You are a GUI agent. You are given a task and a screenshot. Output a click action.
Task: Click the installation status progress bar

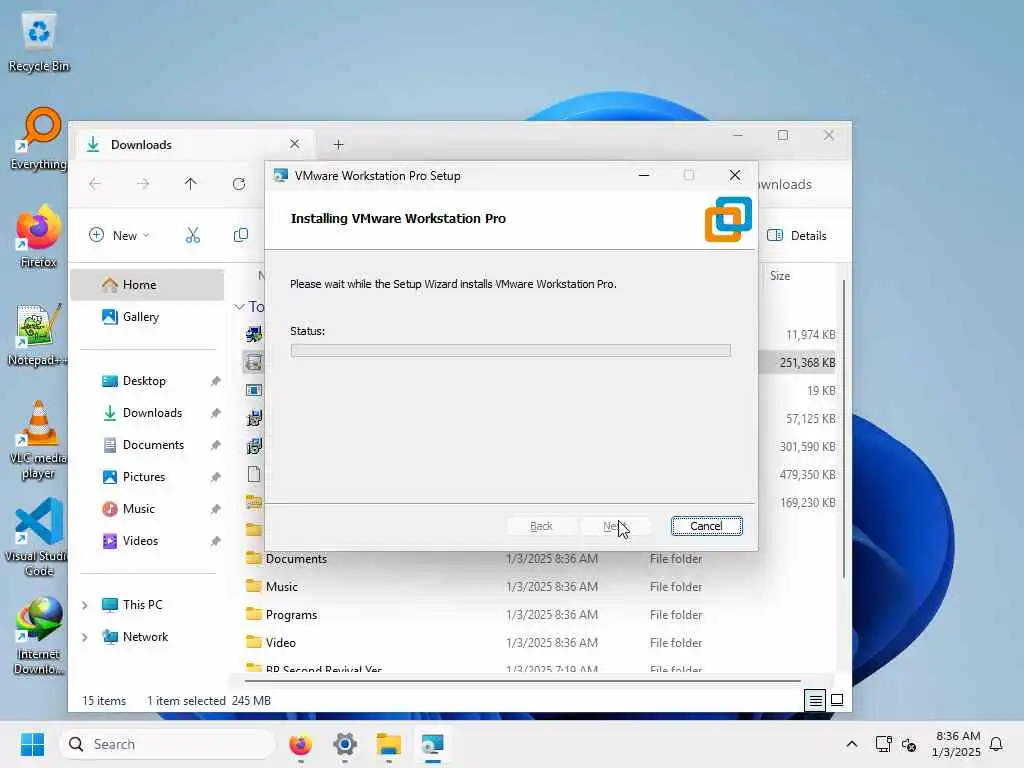(x=511, y=351)
